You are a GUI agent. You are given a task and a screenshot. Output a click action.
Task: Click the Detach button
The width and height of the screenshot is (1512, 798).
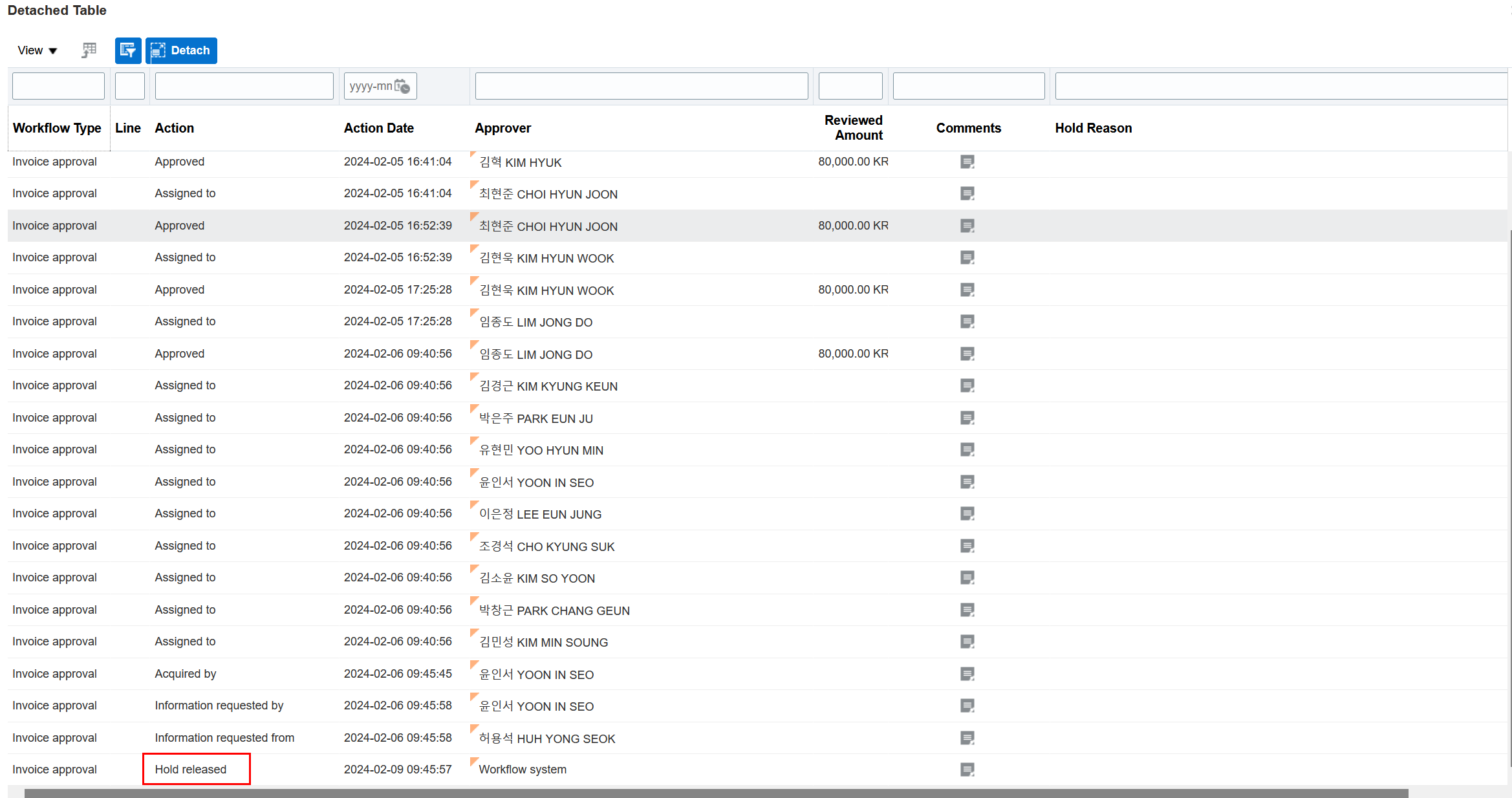point(181,50)
